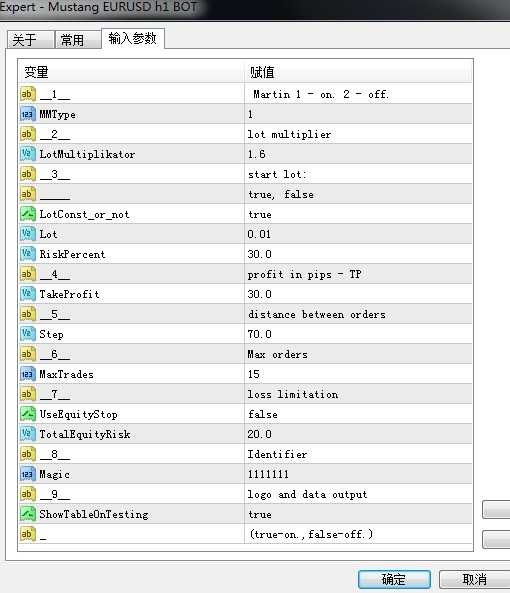Toggle the ShowTableOnTesting value true
Screen dimensions: 510x593
(x=358, y=514)
